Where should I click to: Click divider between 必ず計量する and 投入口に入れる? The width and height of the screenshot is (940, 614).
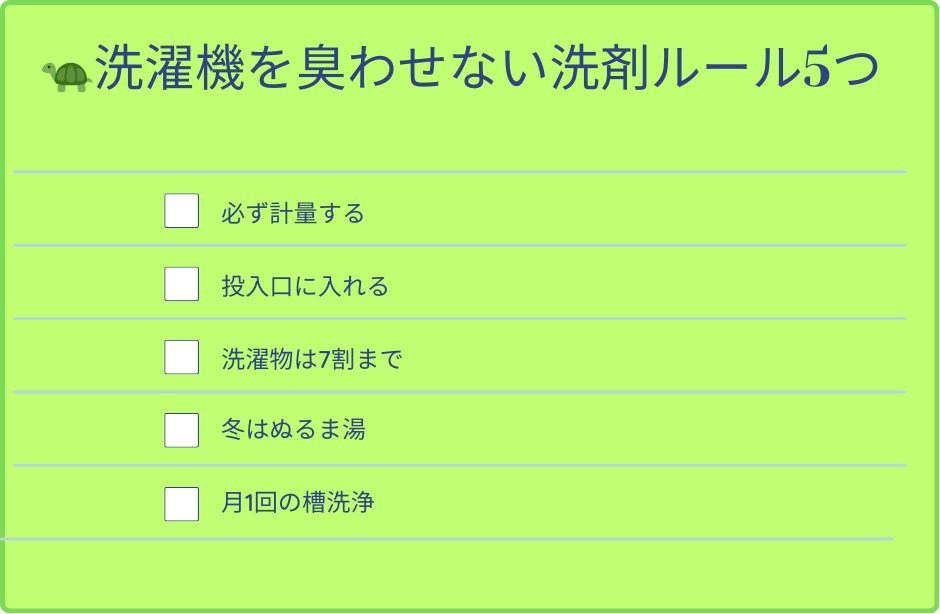pyautogui.click(x=460, y=245)
